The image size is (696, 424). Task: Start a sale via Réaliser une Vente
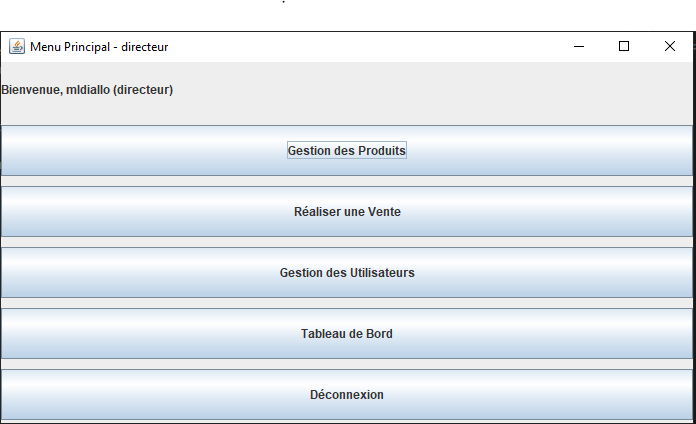click(x=347, y=211)
